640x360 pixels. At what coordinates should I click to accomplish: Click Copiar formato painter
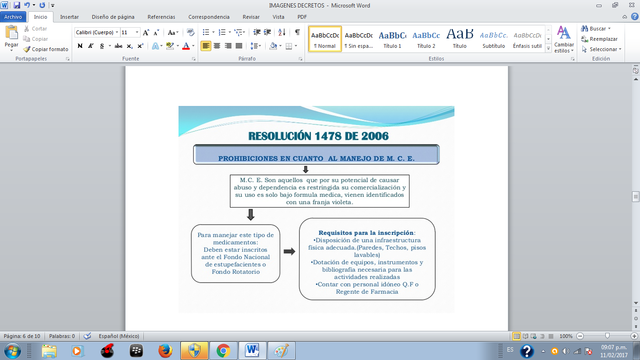[x=46, y=49]
